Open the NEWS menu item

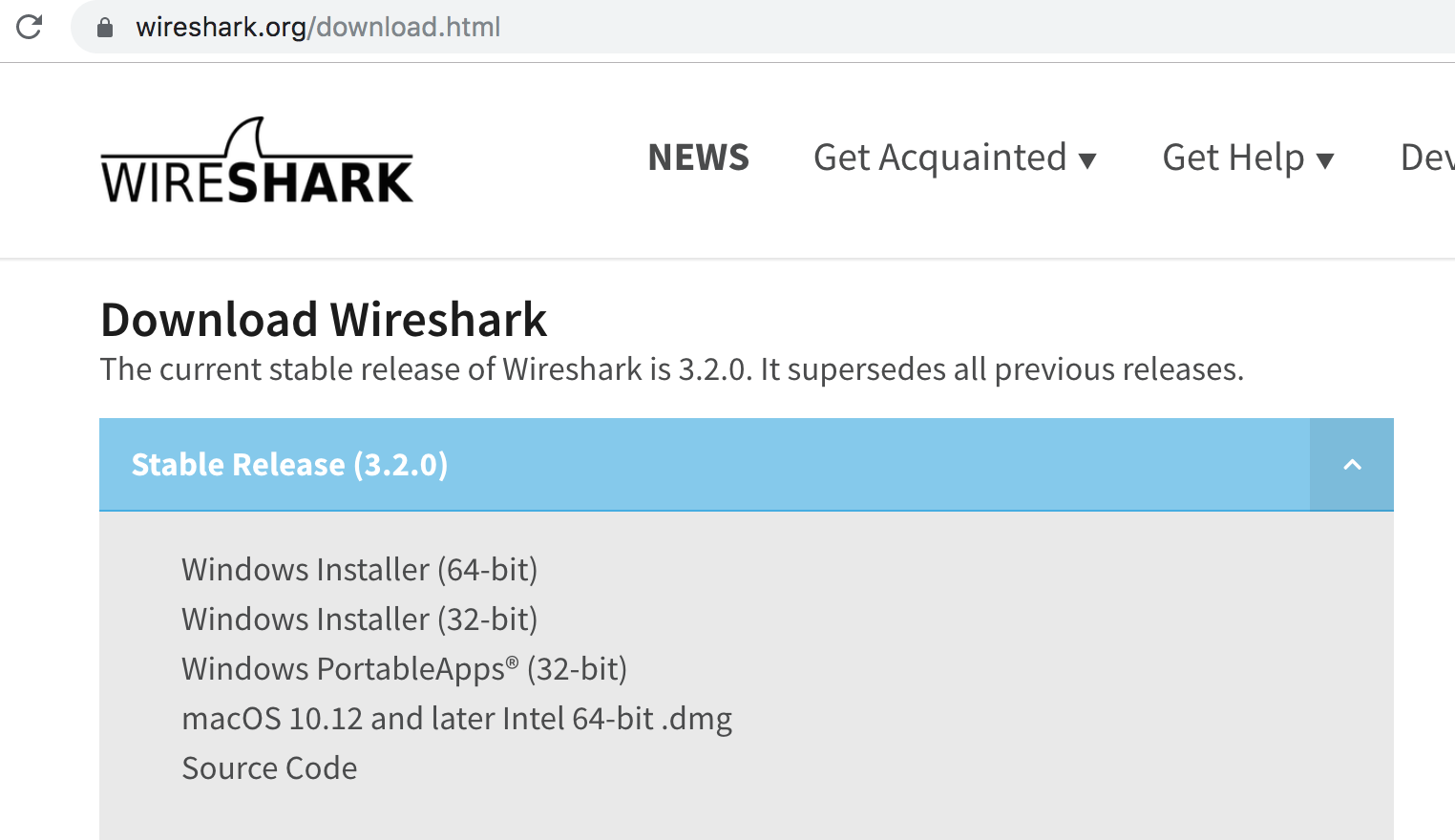pyautogui.click(x=698, y=157)
